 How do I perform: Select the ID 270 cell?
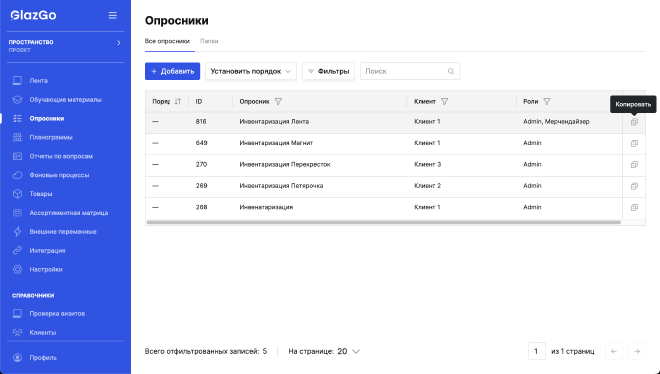201,164
